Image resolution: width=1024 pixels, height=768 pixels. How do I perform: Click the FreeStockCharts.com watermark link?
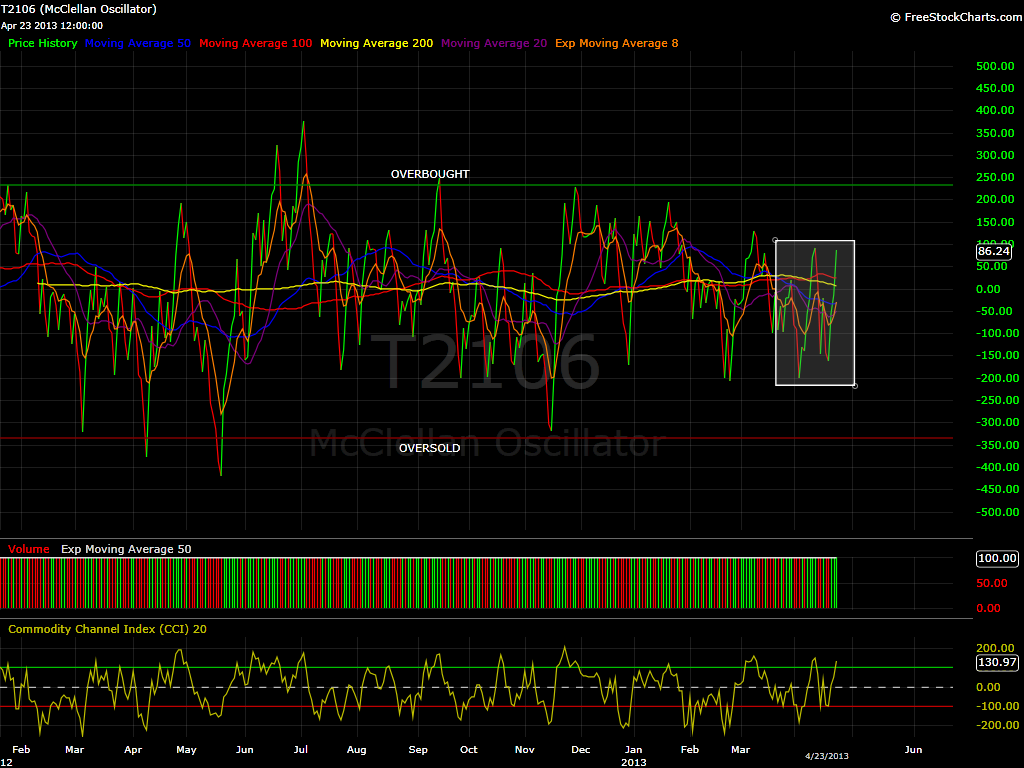tap(953, 17)
